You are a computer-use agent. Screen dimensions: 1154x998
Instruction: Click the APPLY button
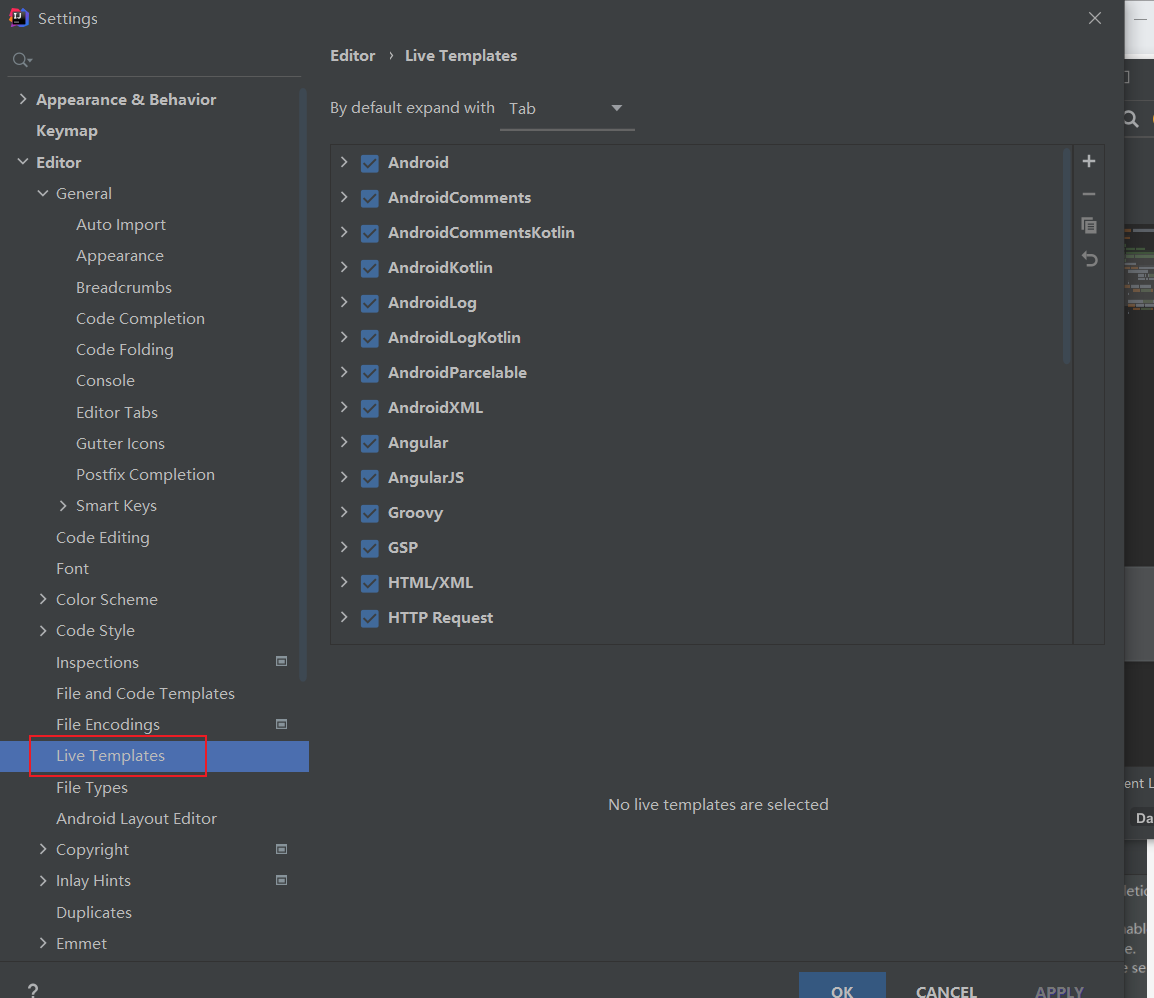pos(1060,990)
